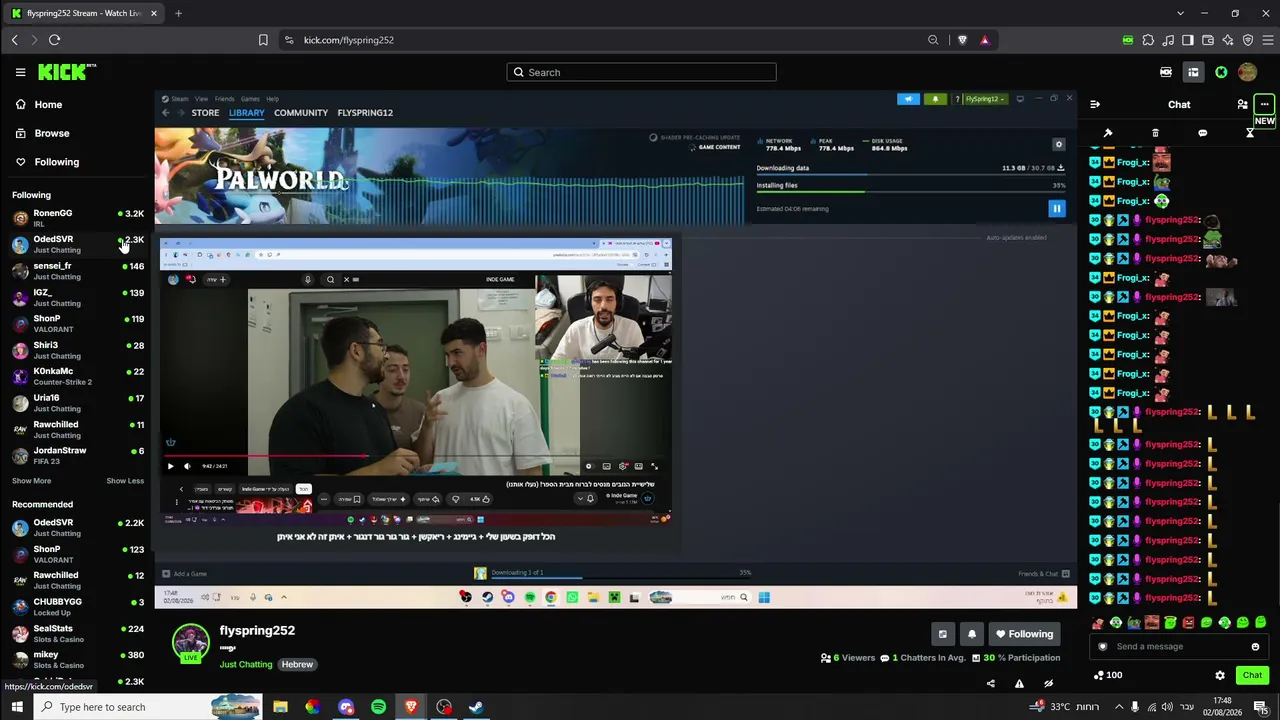Unfollow via the Following button

[x=1024, y=634]
